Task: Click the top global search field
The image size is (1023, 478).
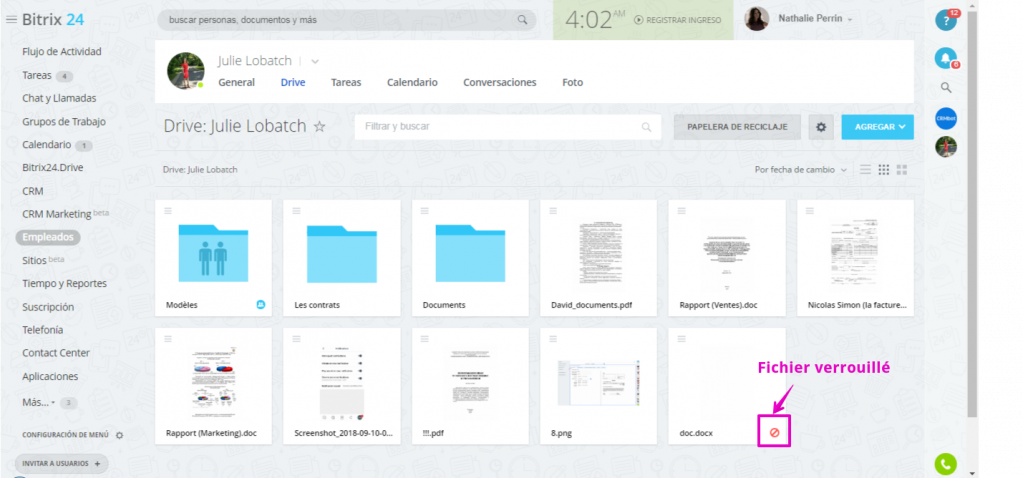Action: point(347,20)
